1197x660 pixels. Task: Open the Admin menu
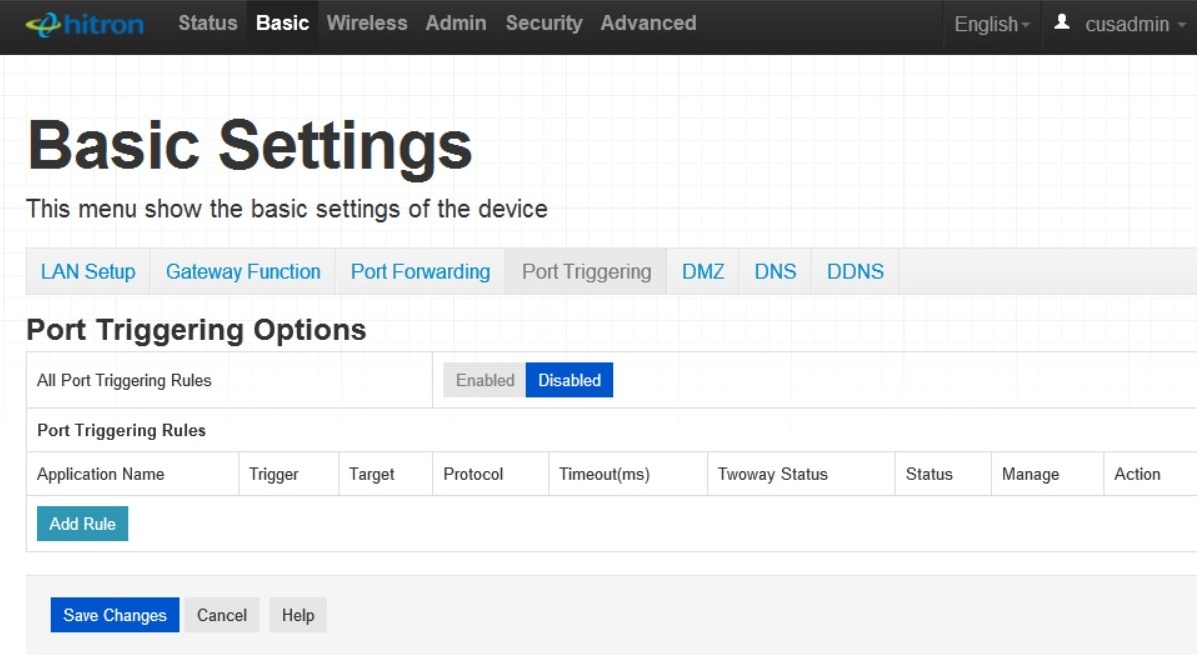[456, 23]
